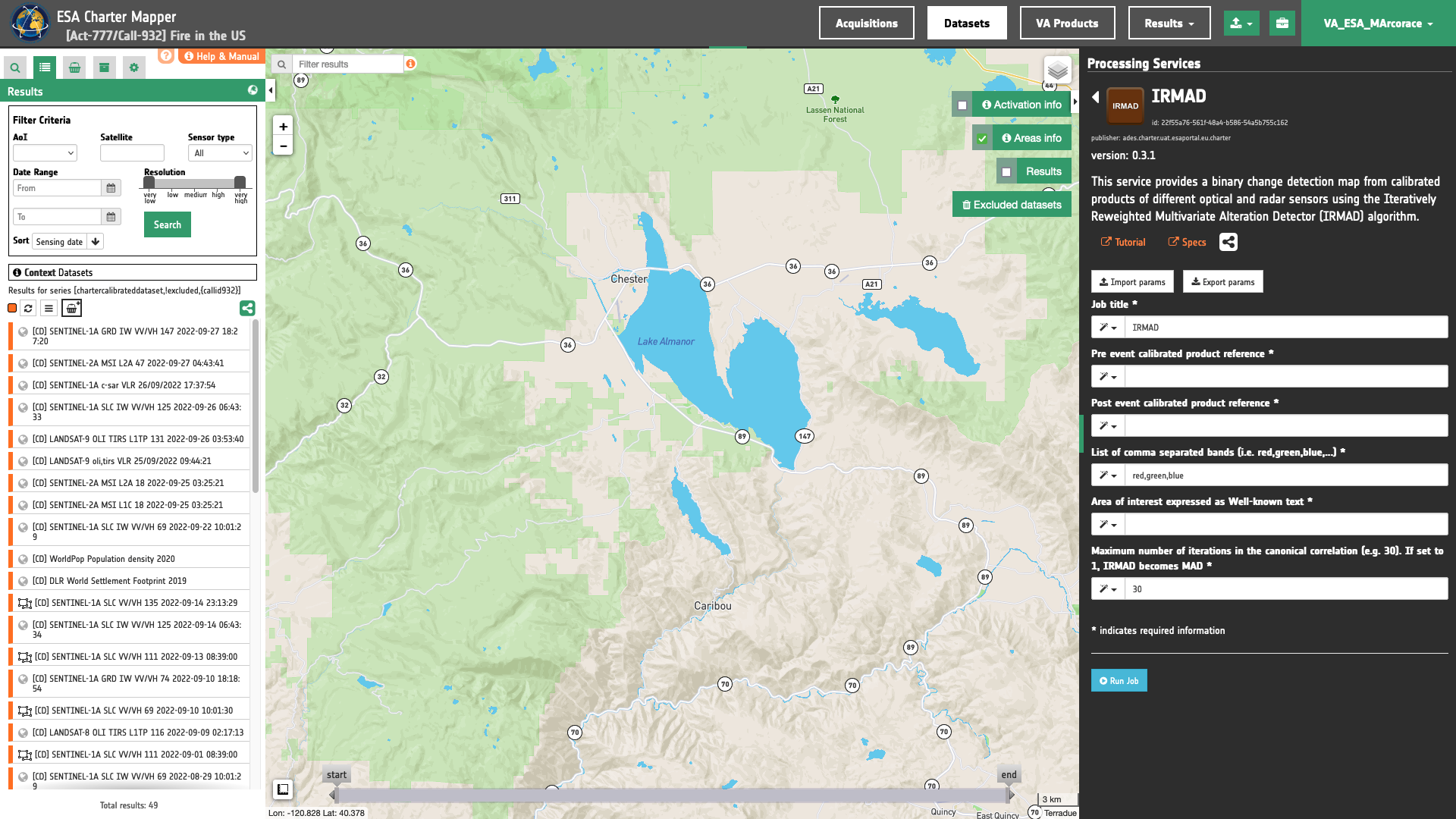The height and width of the screenshot is (819, 1456).
Task: Open the IRMAD Tutorial link
Action: 1123,243
